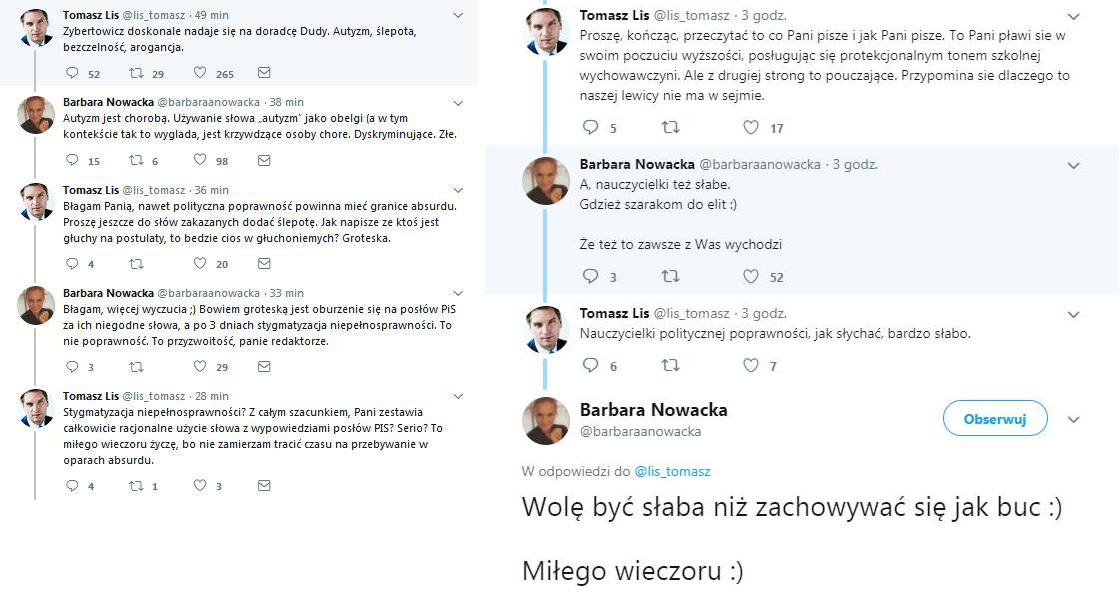
Task: Retweet Barbara Nowacka's tweet with 6 retweets
Action: (136, 160)
